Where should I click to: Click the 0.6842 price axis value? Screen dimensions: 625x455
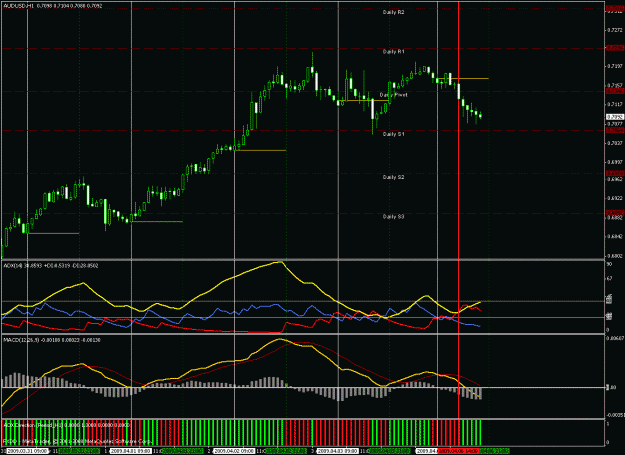pyautogui.click(x=615, y=237)
